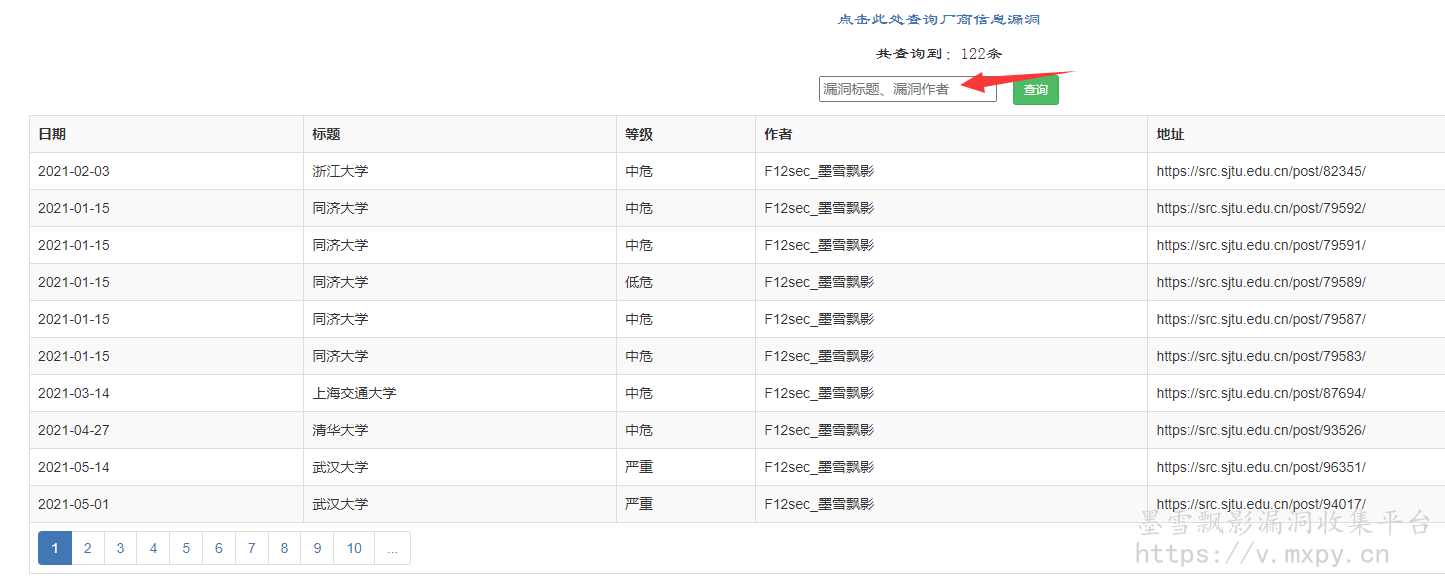Open the post/79592/ address
The height and width of the screenshot is (576, 1445).
[x=1261, y=208]
